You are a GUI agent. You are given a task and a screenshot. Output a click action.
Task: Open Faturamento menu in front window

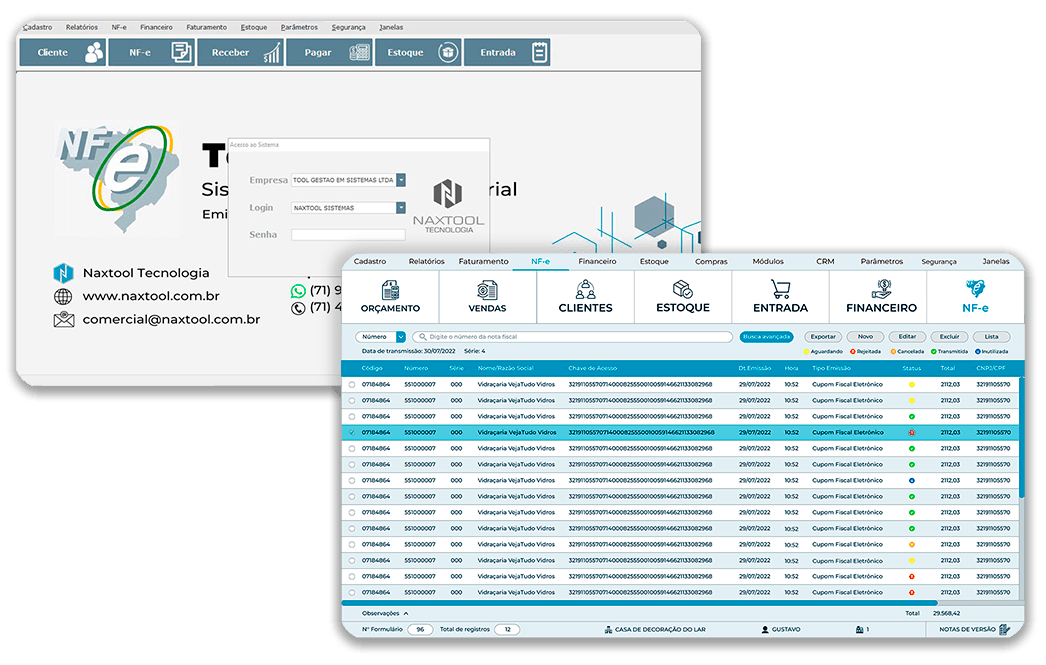pyautogui.click(x=484, y=261)
